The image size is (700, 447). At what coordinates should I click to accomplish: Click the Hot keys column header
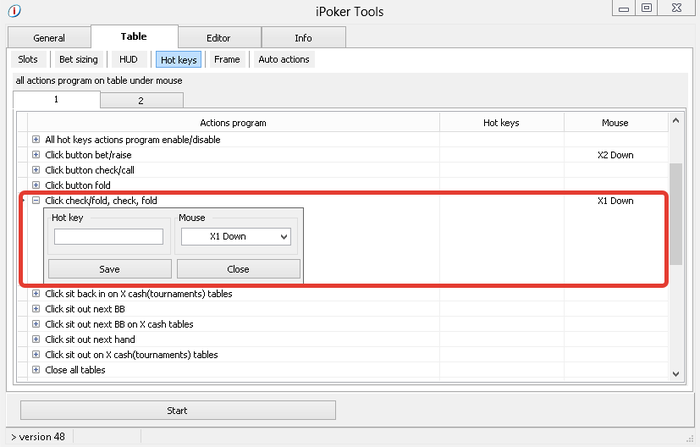pos(501,123)
